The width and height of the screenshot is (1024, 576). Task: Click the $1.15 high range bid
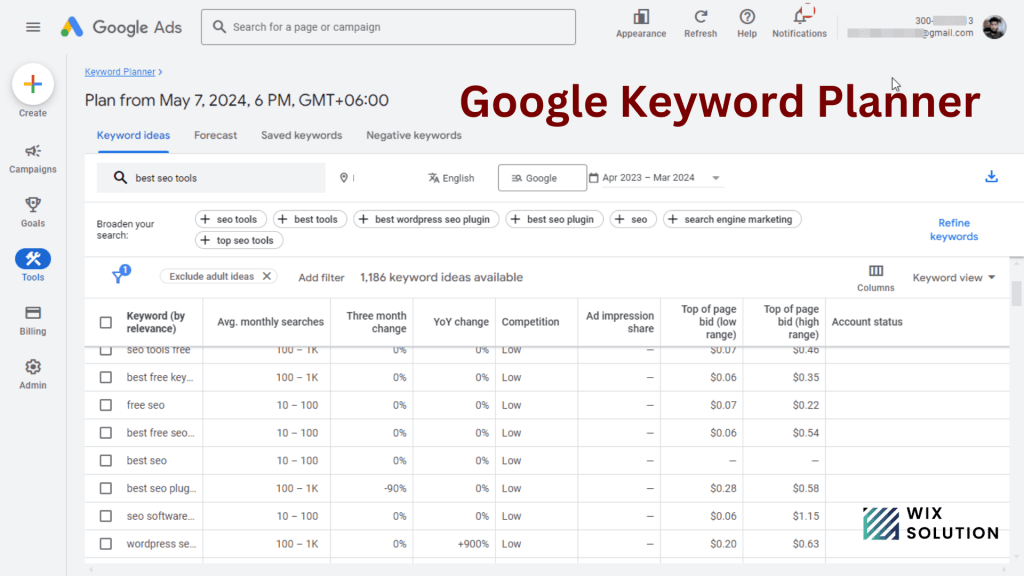[806, 516]
